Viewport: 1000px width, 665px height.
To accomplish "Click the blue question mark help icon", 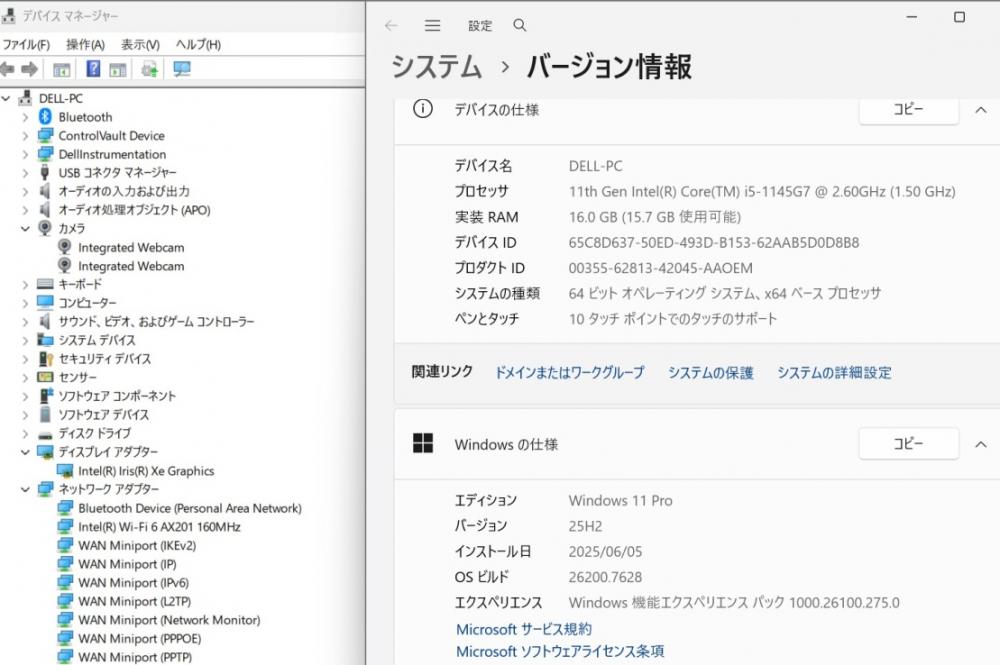I will pyautogui.click(x=93, y=68).
